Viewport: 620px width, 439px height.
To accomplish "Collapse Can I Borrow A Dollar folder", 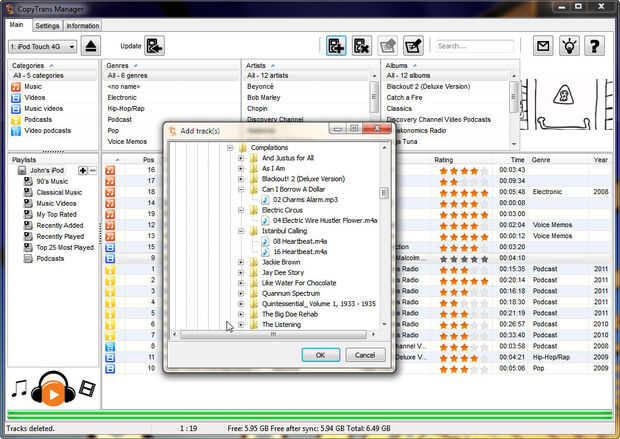I will coord(241,189).
